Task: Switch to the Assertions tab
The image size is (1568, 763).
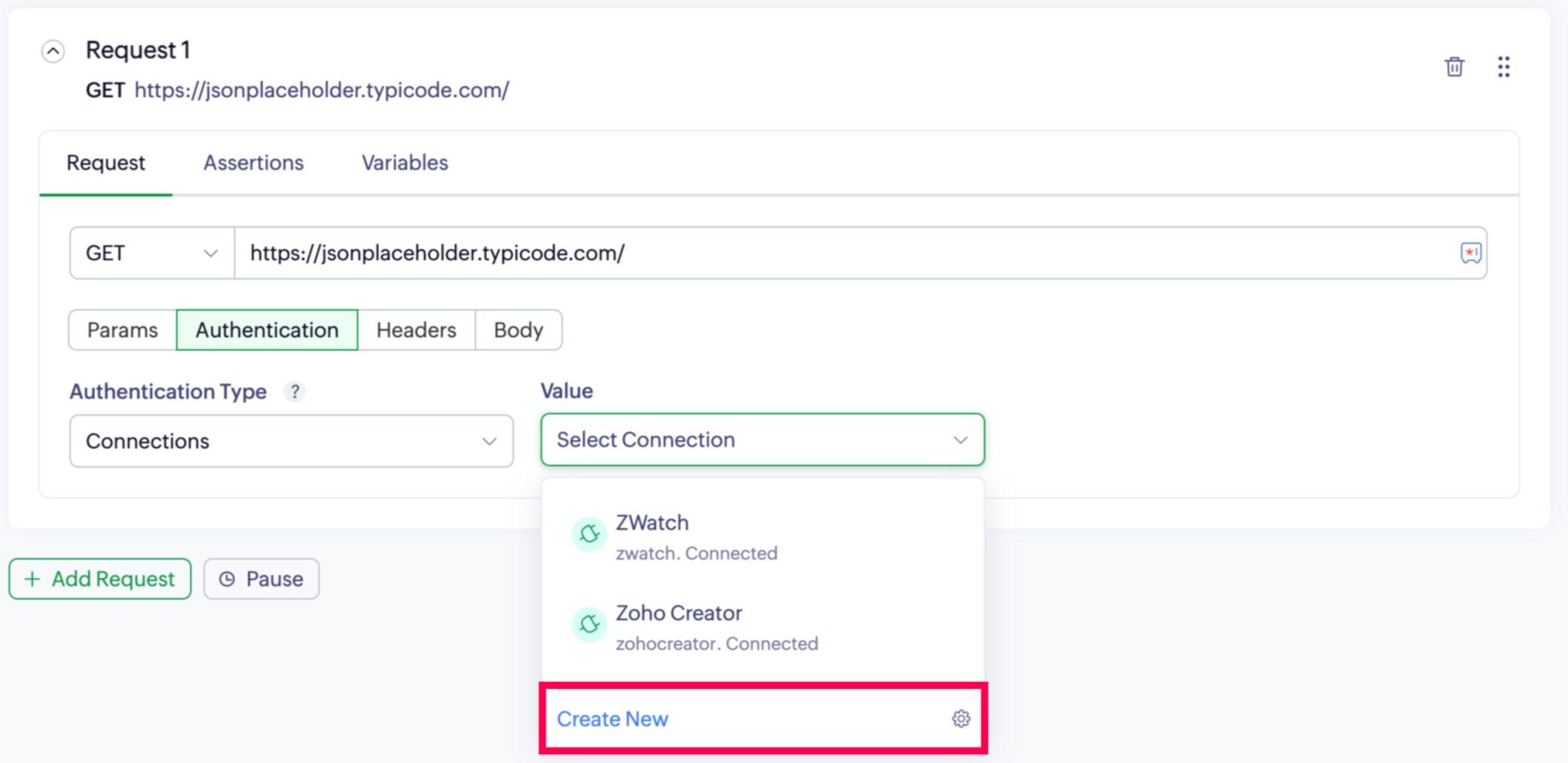Action: pyautogui.click(x=253, y=163)
